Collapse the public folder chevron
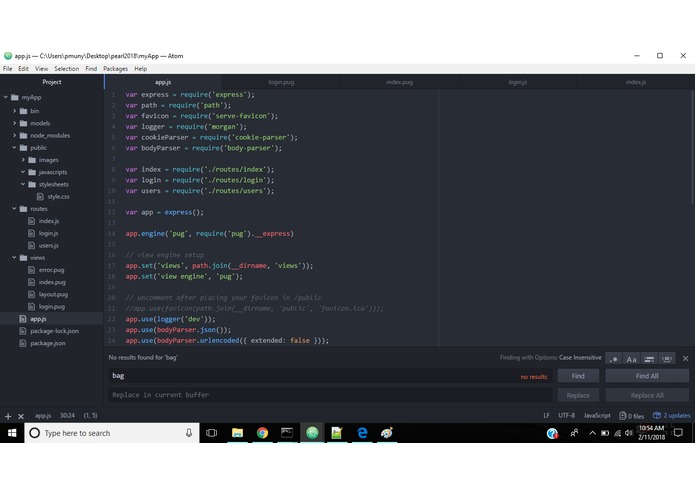695x494 pixels. point(15,148)
